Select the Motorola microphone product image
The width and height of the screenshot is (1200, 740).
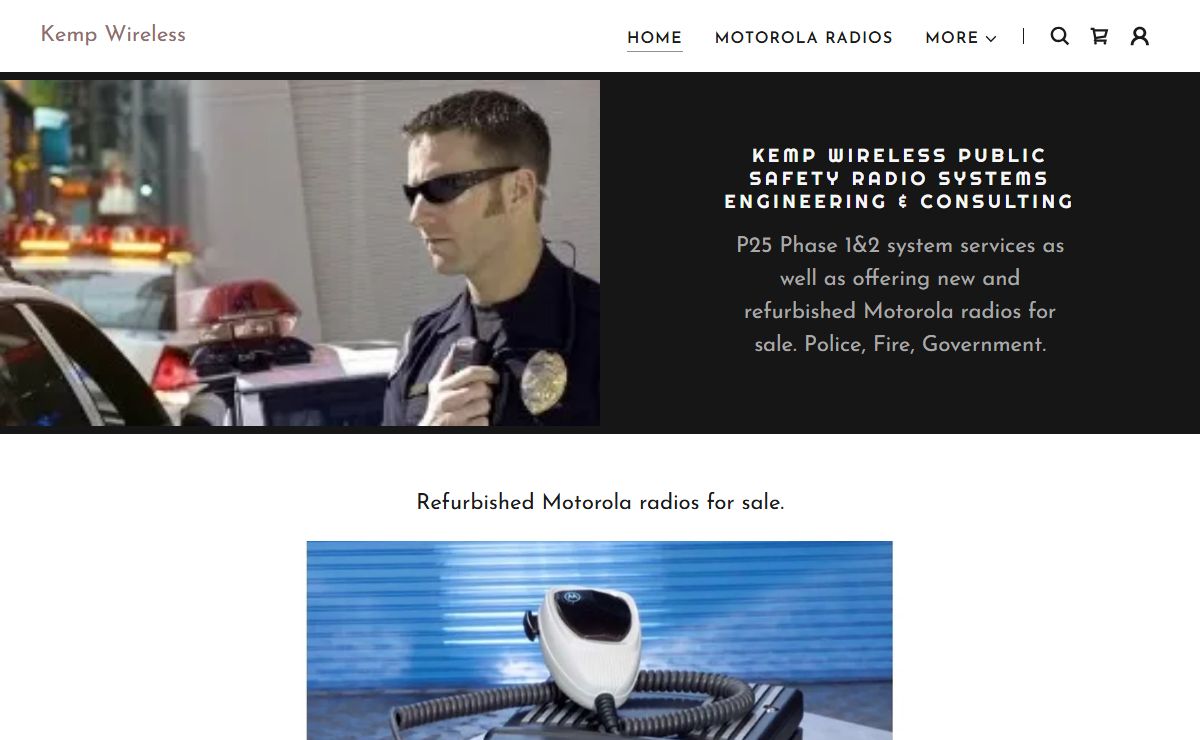coord(599,640)
